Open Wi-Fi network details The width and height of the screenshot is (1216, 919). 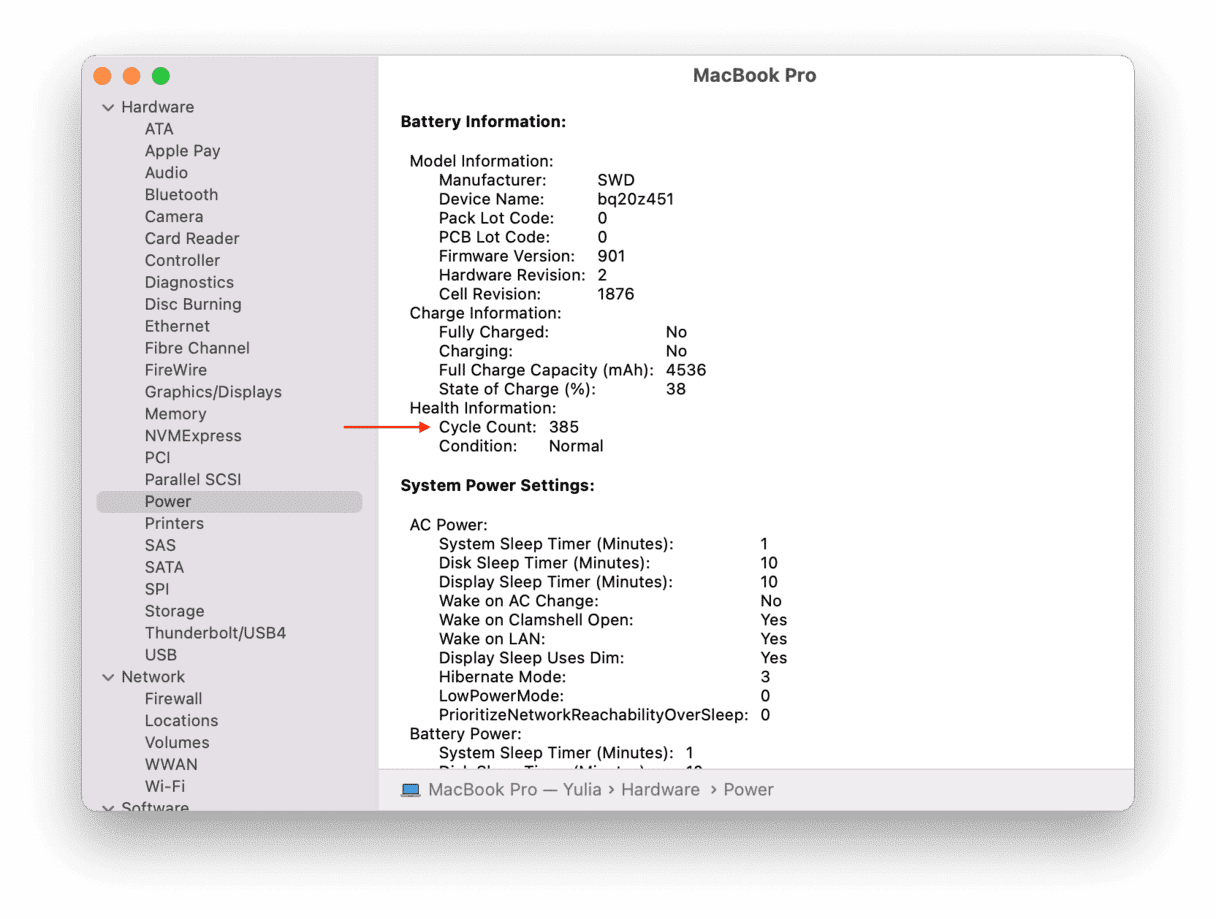[165, 788]
